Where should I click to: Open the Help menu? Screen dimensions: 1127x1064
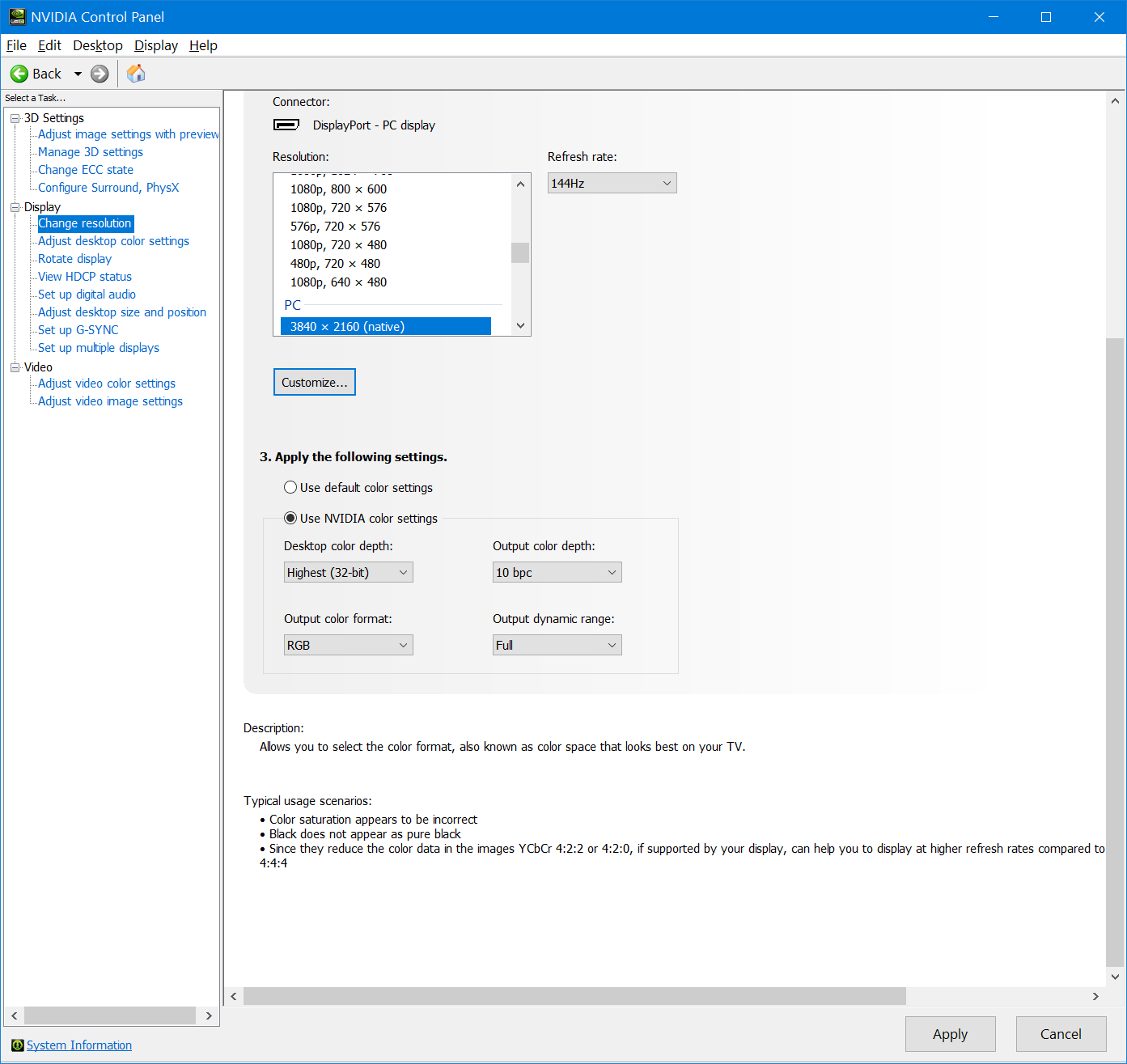tap(203, 46)
